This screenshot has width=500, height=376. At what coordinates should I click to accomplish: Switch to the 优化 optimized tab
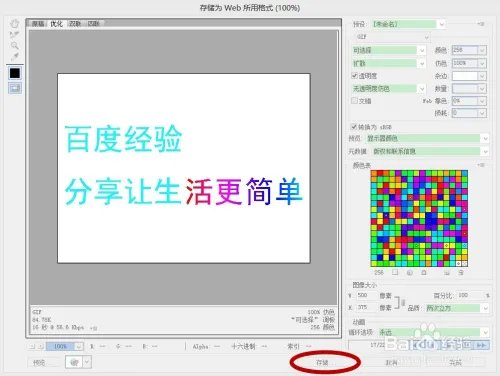(x=56, y=24)
